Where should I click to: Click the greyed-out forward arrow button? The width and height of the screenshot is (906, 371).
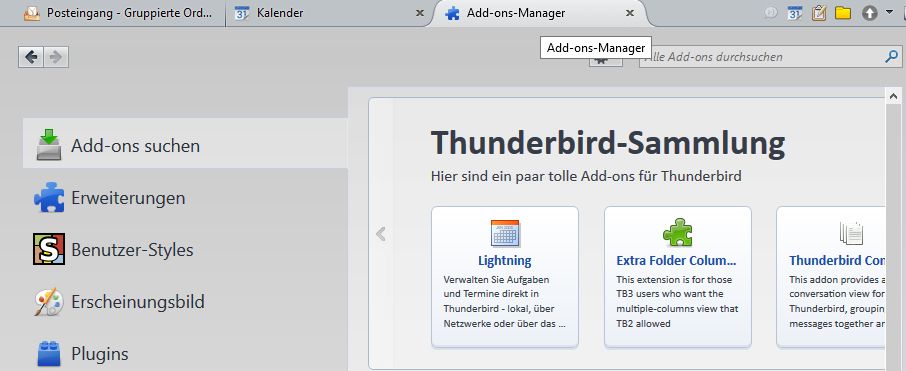pos(56,57)
